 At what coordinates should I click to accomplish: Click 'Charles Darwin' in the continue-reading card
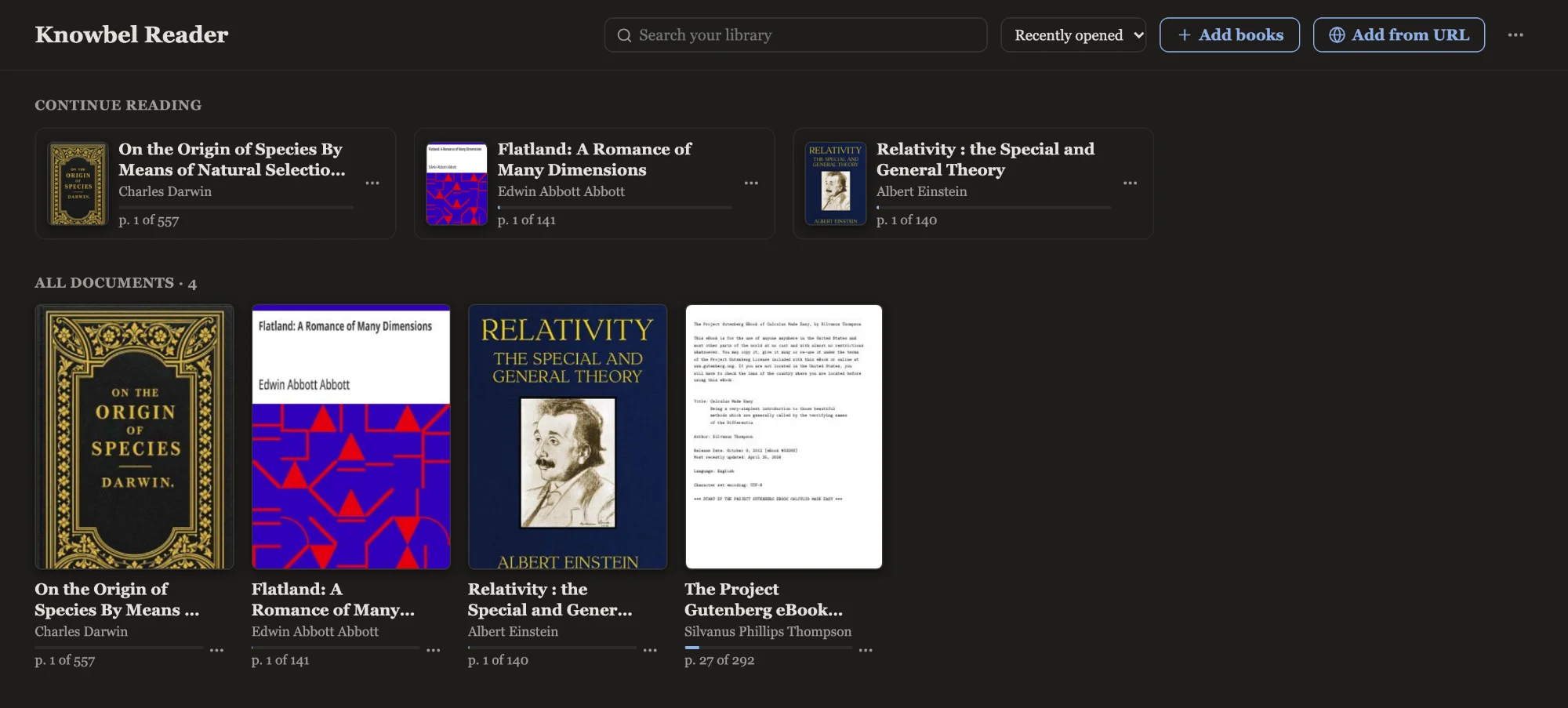pyautogui.click(x=165, y=191)
